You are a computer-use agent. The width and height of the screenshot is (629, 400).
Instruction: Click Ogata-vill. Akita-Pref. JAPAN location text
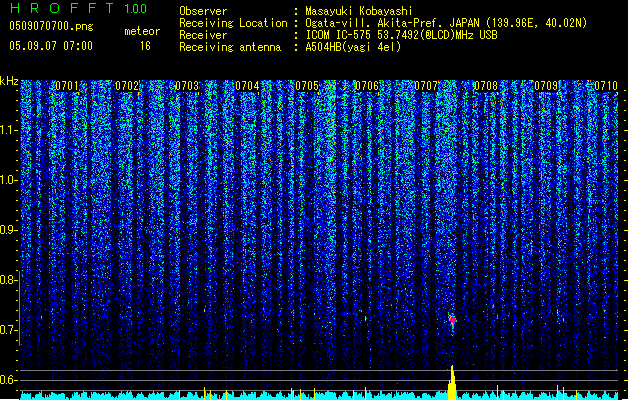446,23
